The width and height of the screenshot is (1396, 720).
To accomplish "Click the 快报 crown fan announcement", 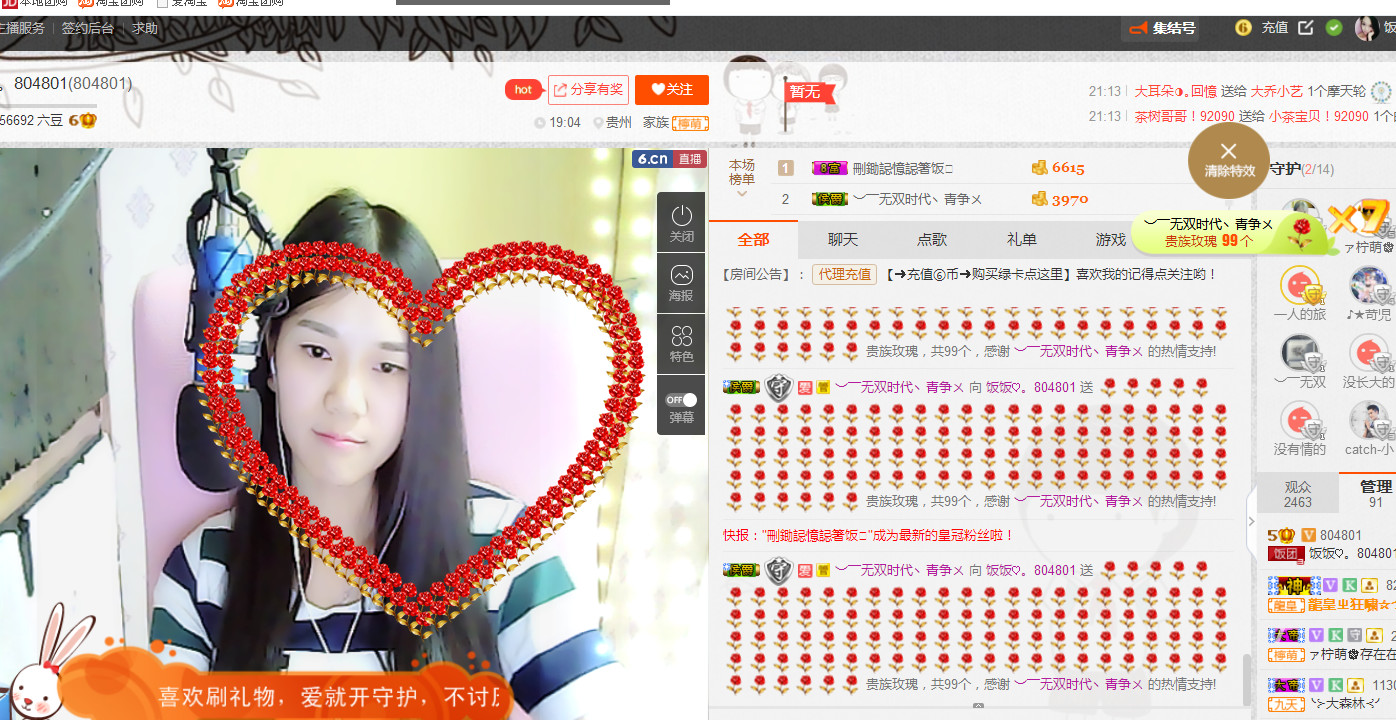I will 869,536.
